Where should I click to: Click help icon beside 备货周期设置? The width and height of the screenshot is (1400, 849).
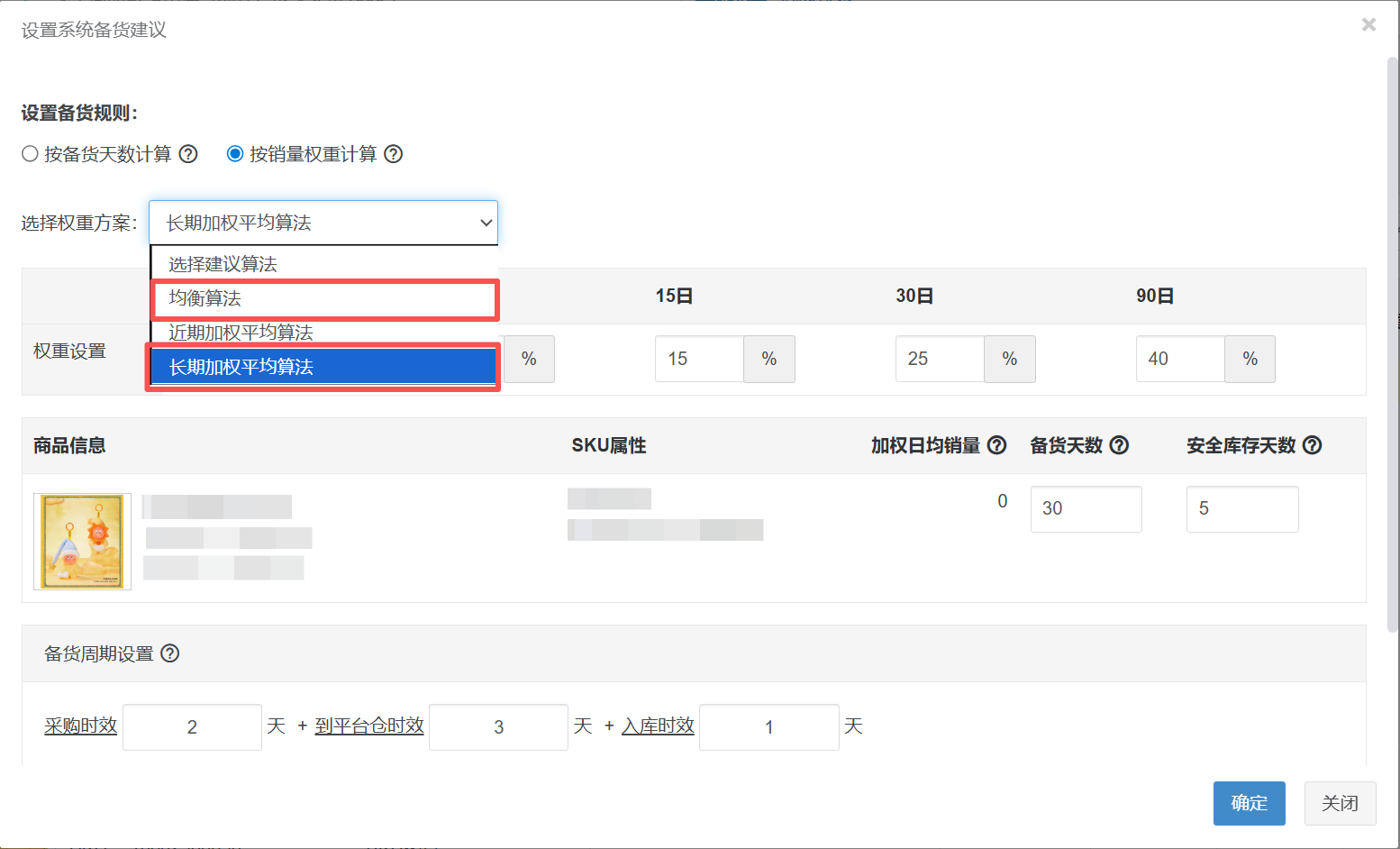tap(170, 653)
